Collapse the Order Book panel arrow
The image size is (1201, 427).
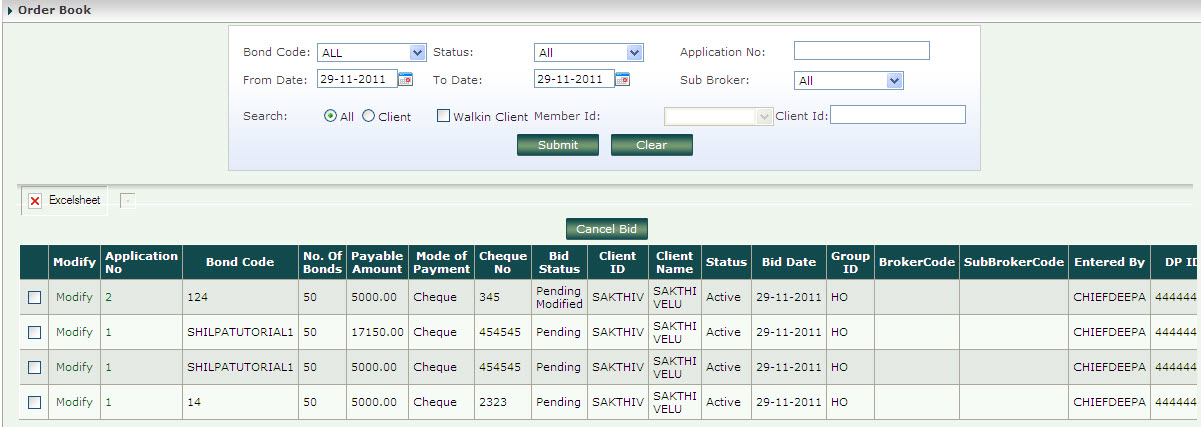click(x=9, y=10)
